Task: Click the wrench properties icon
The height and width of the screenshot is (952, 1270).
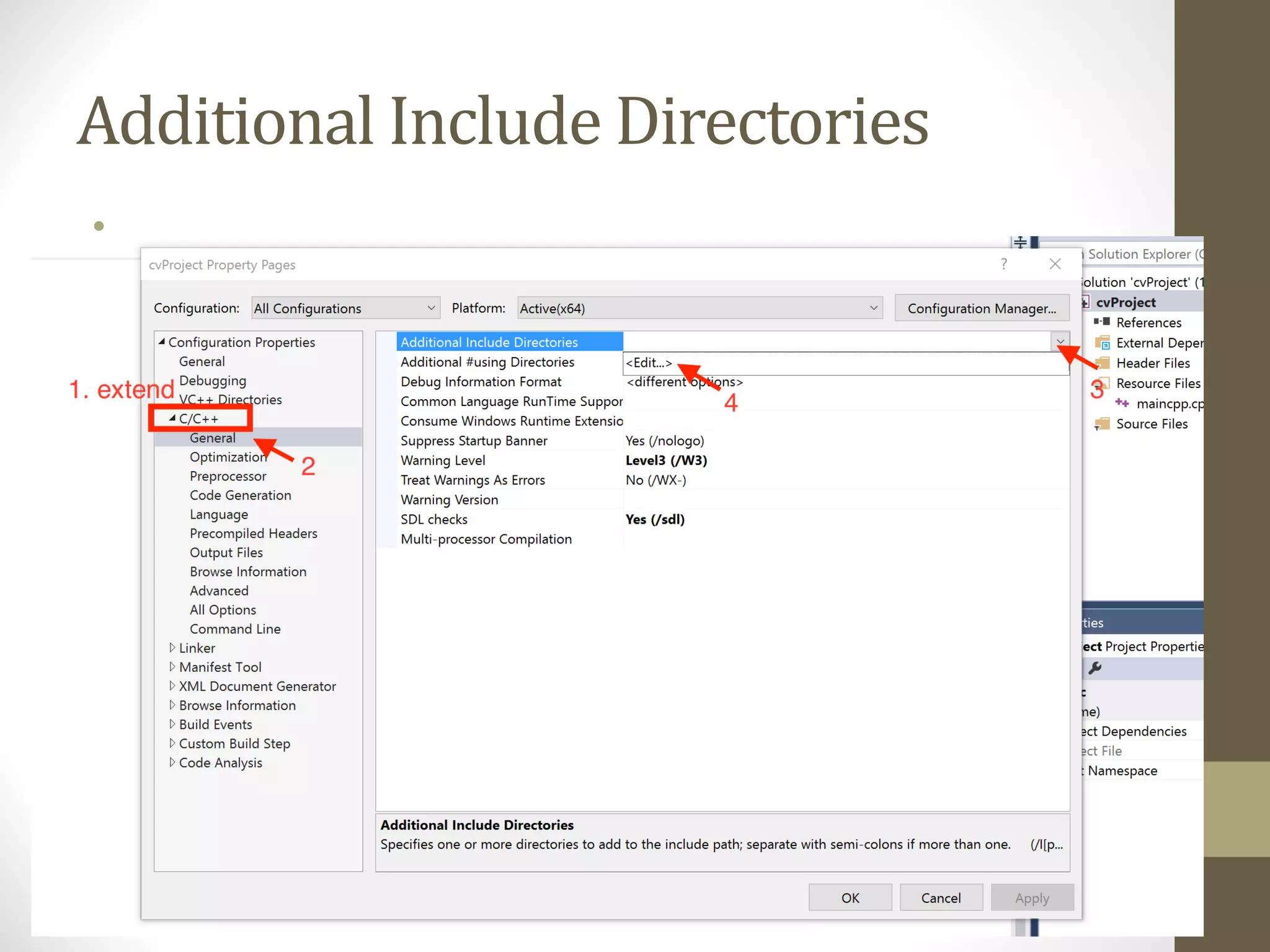Action: click(x=1095, y=668)
